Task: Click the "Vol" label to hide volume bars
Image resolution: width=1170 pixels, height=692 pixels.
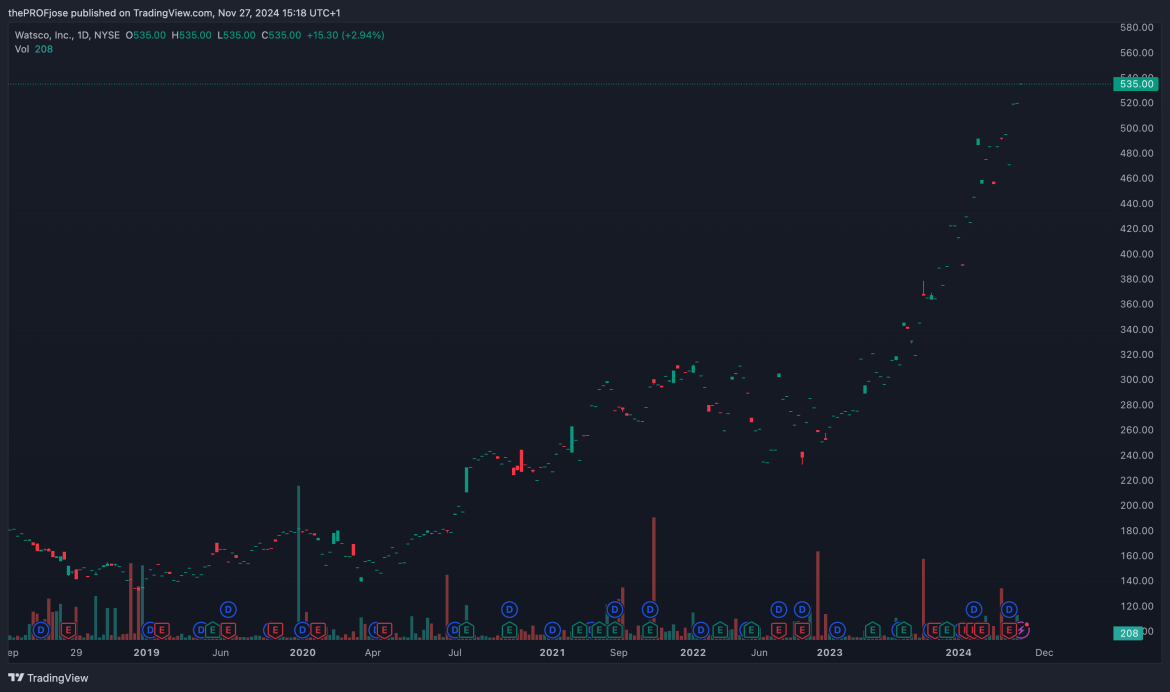Action: pos(22,48)
